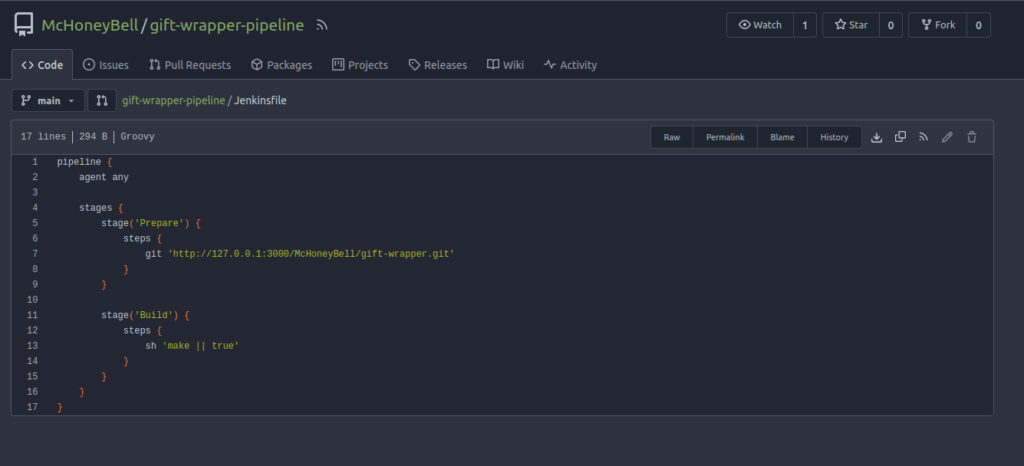Image resolution: width=1024 pixels, height=466 pixels.
Task: View the stargazers count
Action: [891, 25]
